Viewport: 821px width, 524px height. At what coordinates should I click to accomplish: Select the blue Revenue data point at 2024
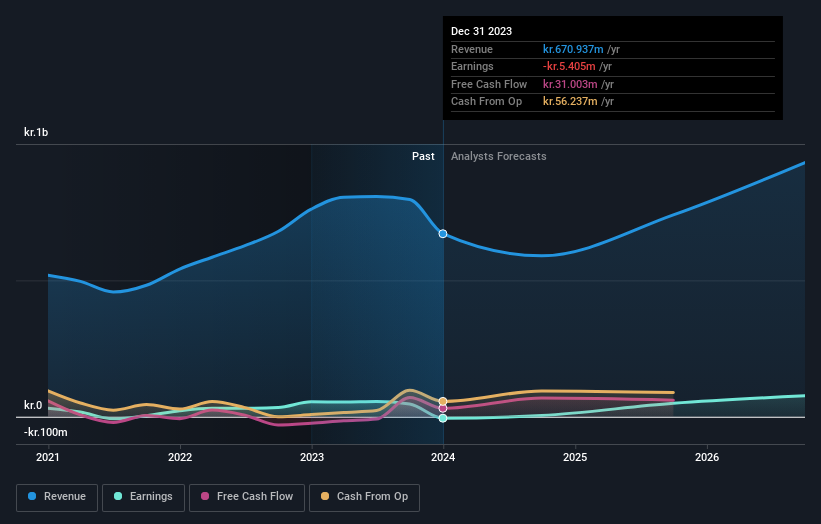tap(443, 233)
